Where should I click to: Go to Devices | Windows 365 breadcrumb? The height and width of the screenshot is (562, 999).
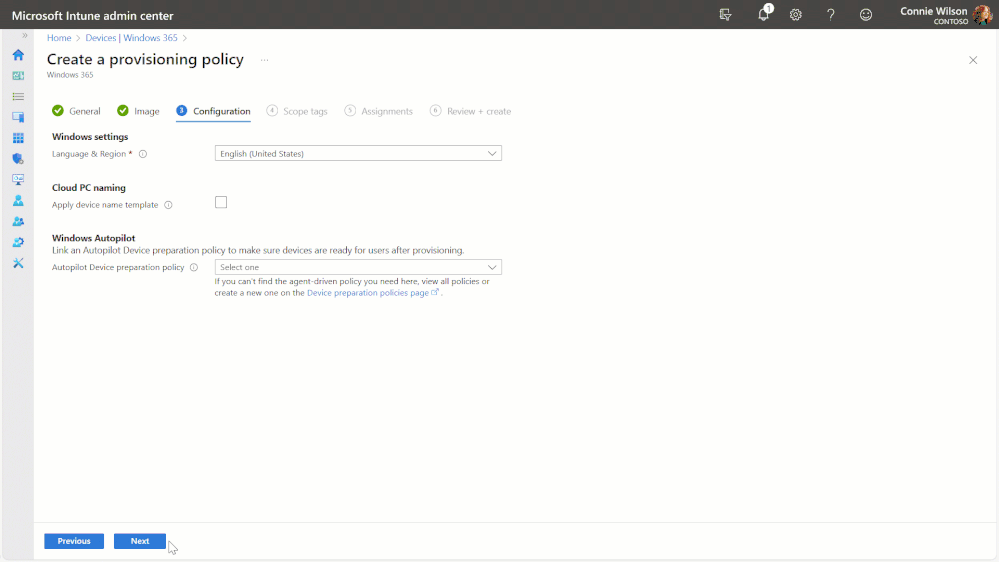coord(131,38)
